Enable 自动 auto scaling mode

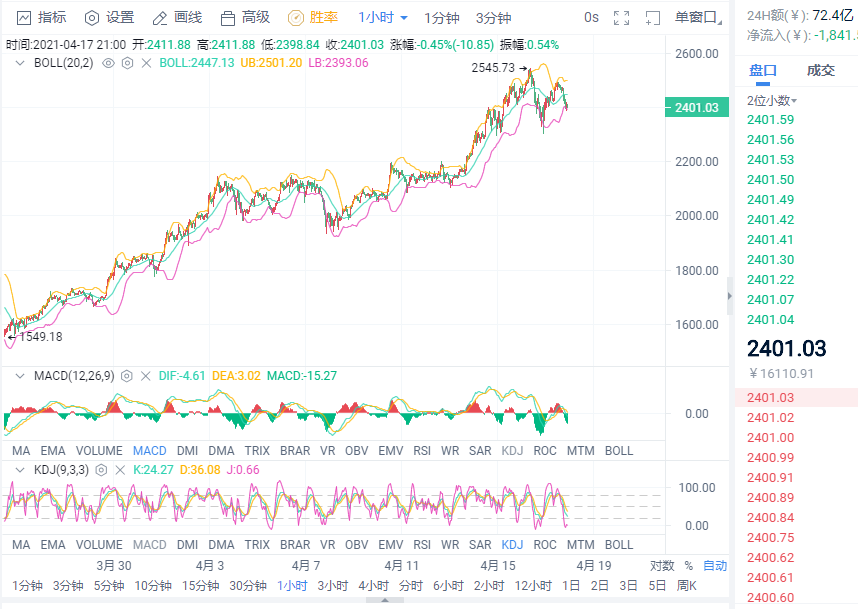(x=714, y=565)
